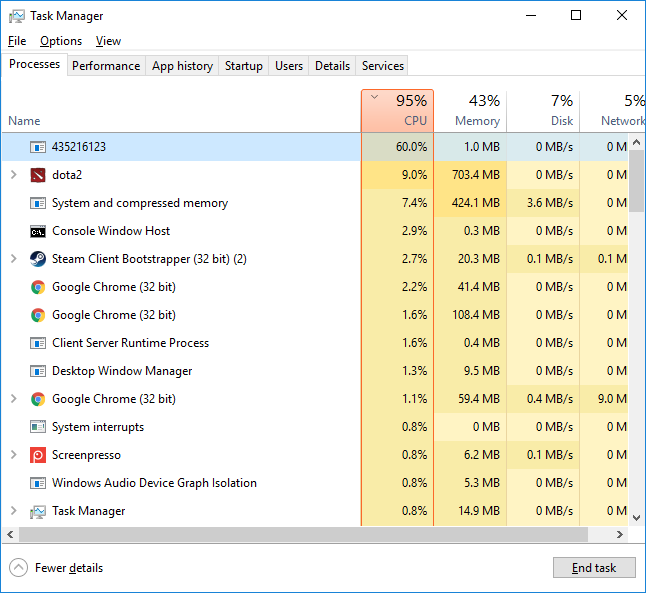The width and height of the screenshot is (646, 593).
Task: Expand the Steam Client Bootstrapper group
Action: point(13,259)
